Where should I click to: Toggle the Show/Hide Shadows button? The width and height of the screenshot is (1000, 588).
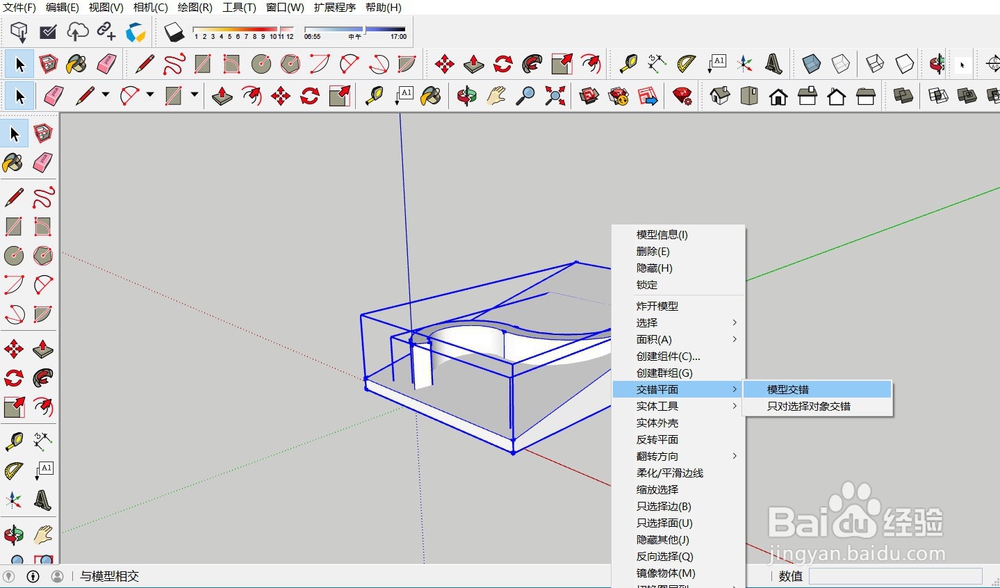coord(173,31)
